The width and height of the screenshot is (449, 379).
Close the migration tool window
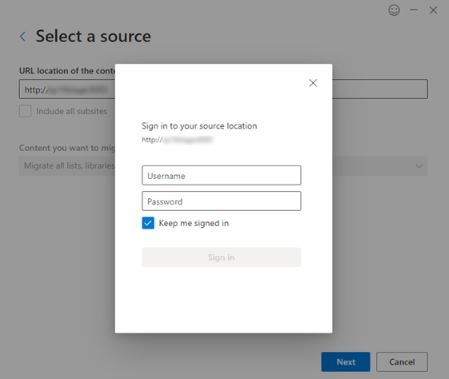coord(433,10)
